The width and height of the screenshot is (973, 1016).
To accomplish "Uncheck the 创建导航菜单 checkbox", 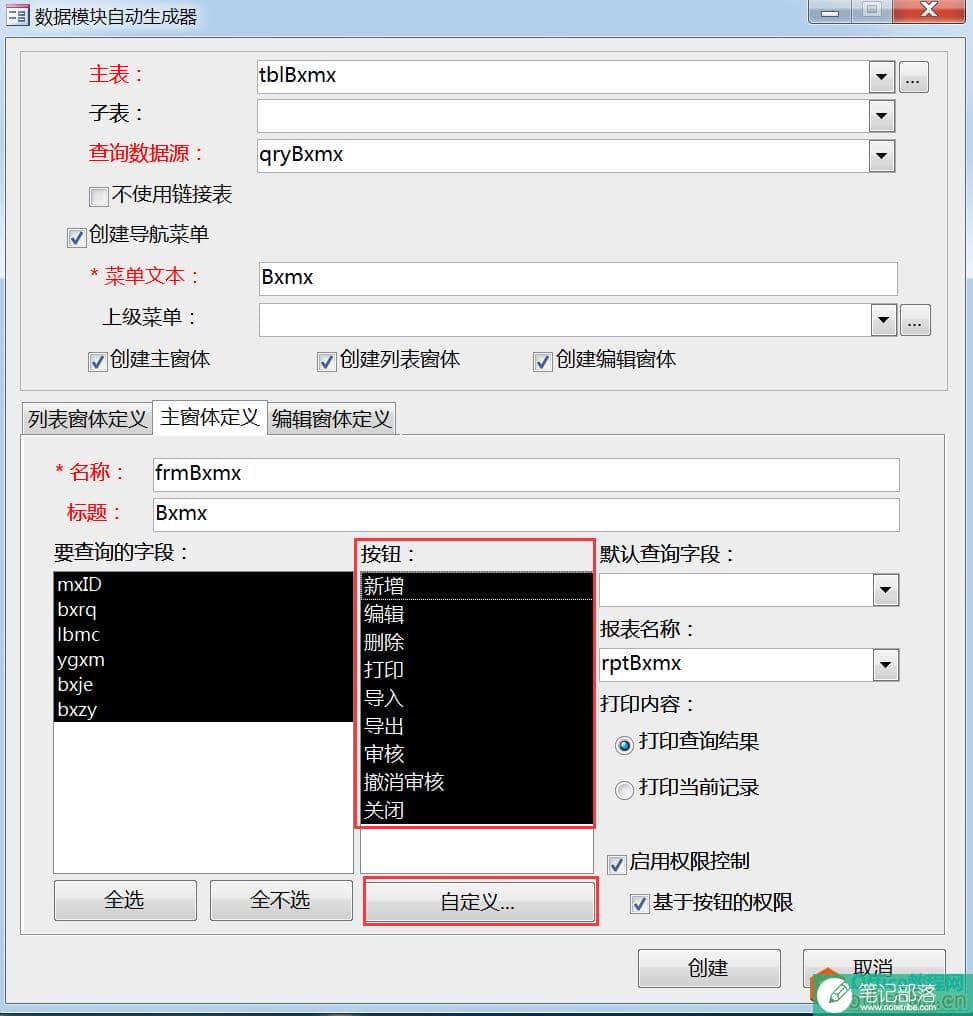I will tap(76, 237).
